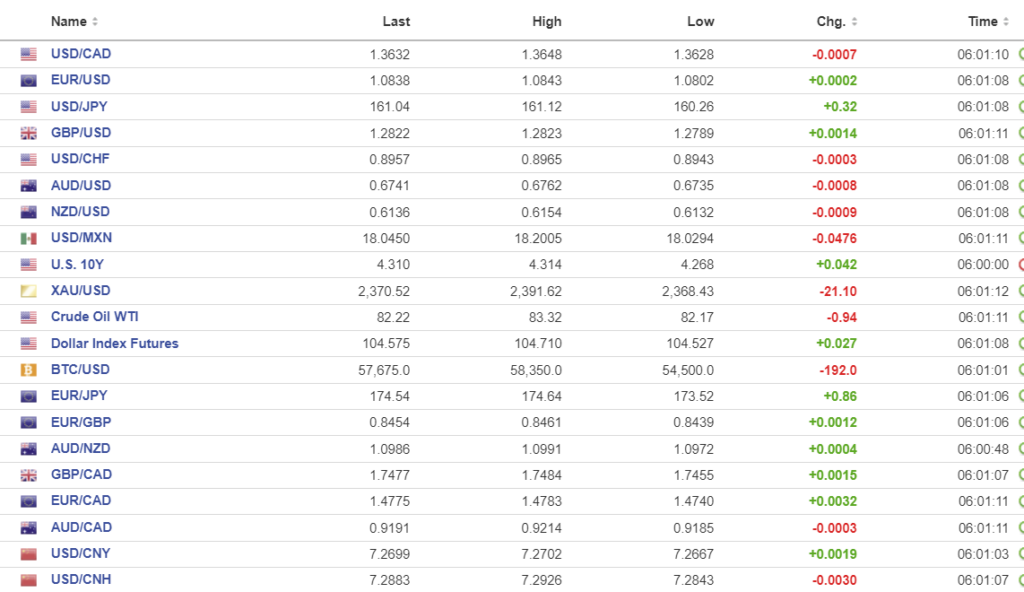Click the EU flag icon beside EUR/USD
This screenshot has width=1024, height=592.
click(x=28, y=80)
